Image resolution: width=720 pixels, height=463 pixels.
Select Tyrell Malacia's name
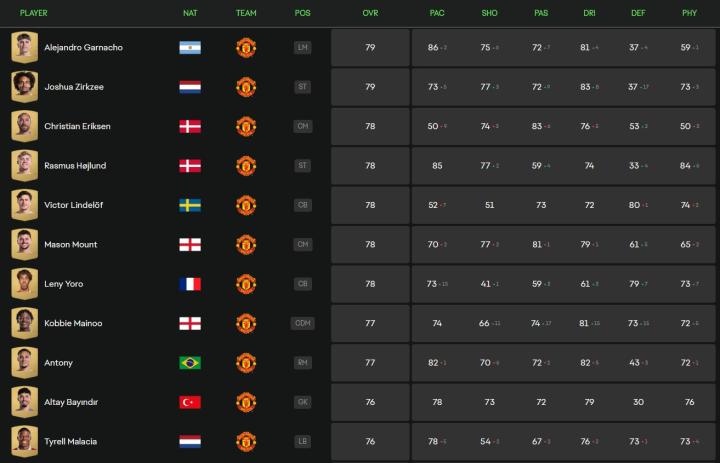[71, 441]
